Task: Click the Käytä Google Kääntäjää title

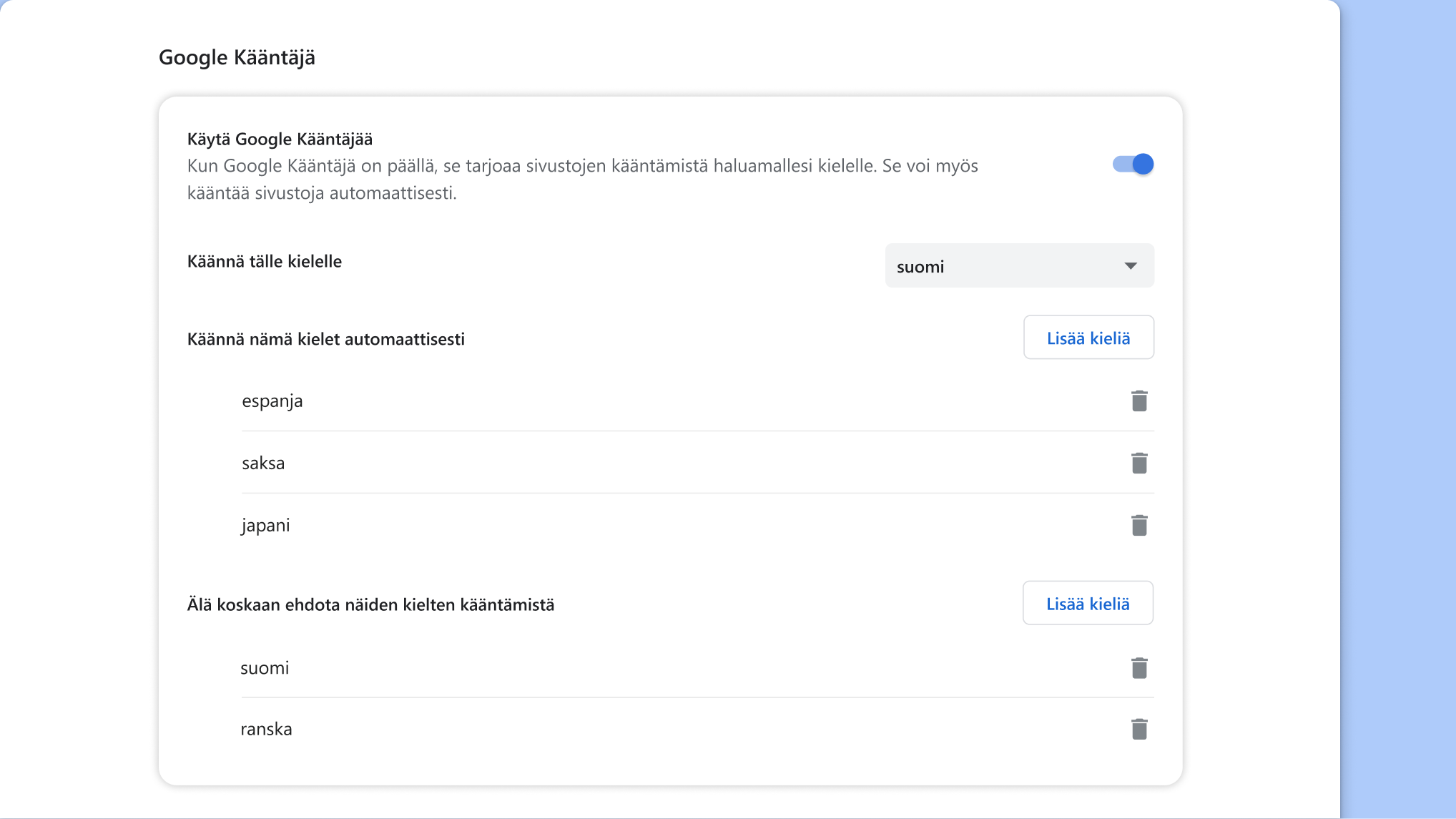Action: click(280, 139)
